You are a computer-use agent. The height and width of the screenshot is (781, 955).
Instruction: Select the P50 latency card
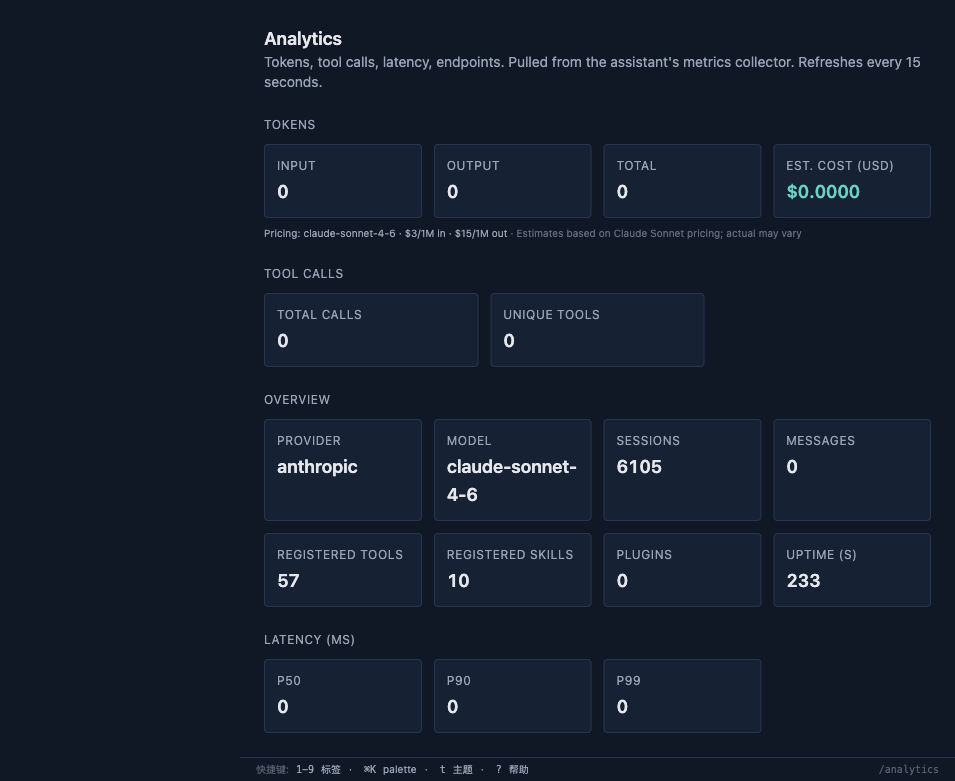pos(343,696)
